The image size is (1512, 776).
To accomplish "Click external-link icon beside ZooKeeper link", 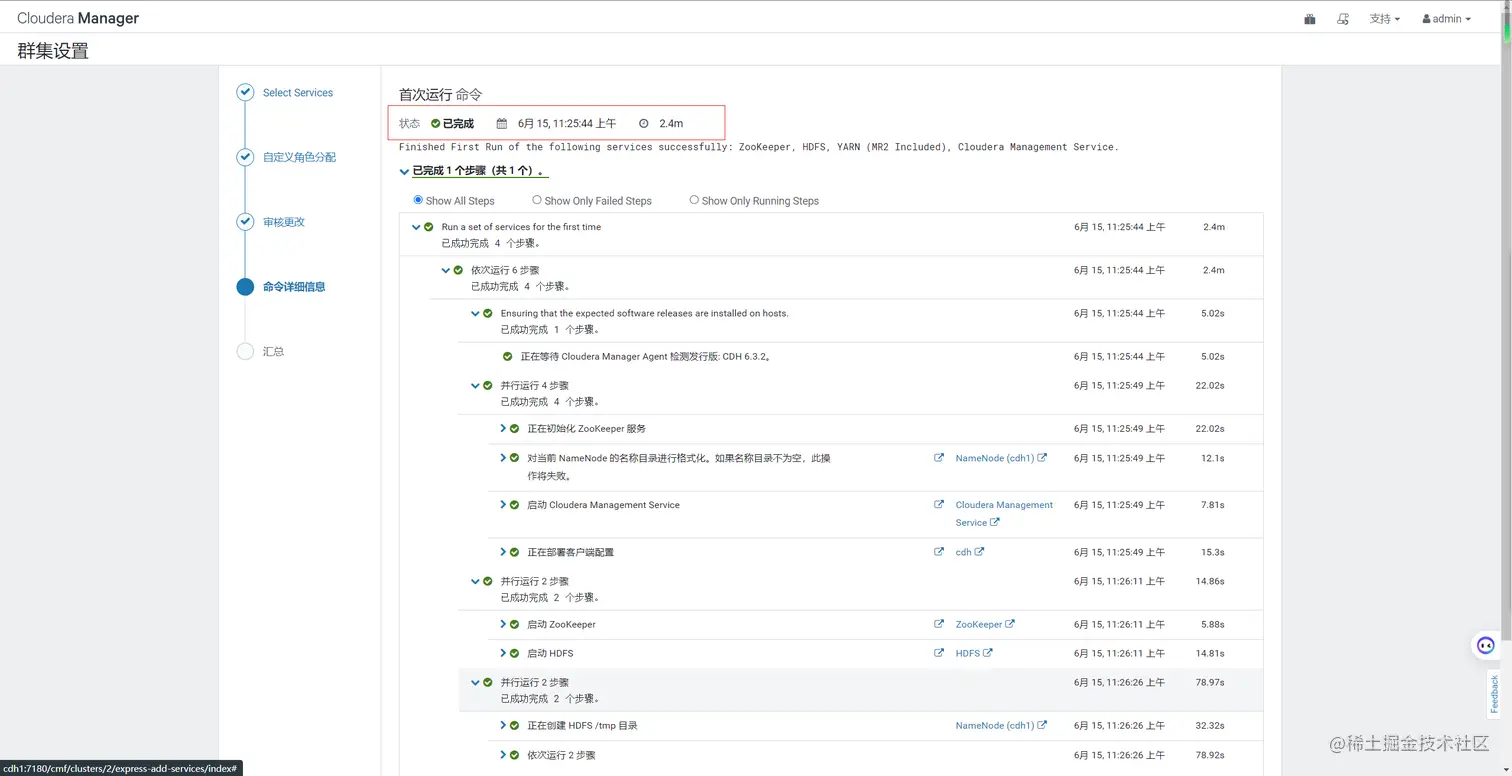I will click(x=1010, y=624).
